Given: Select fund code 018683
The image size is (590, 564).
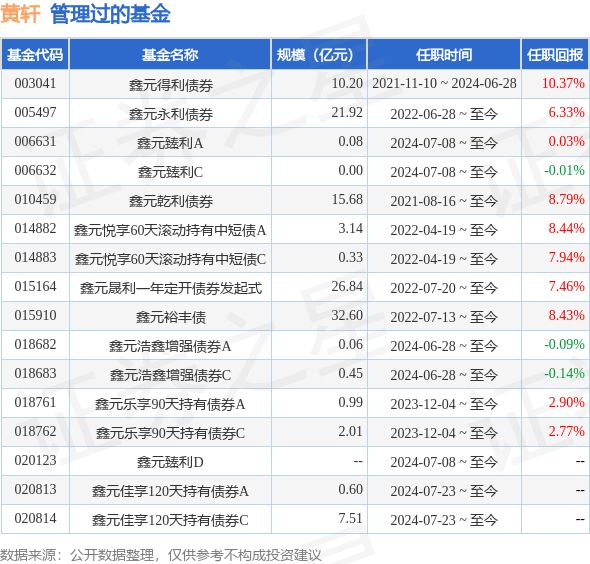Looking at the screenshot, I should click(x=35, y=373).
